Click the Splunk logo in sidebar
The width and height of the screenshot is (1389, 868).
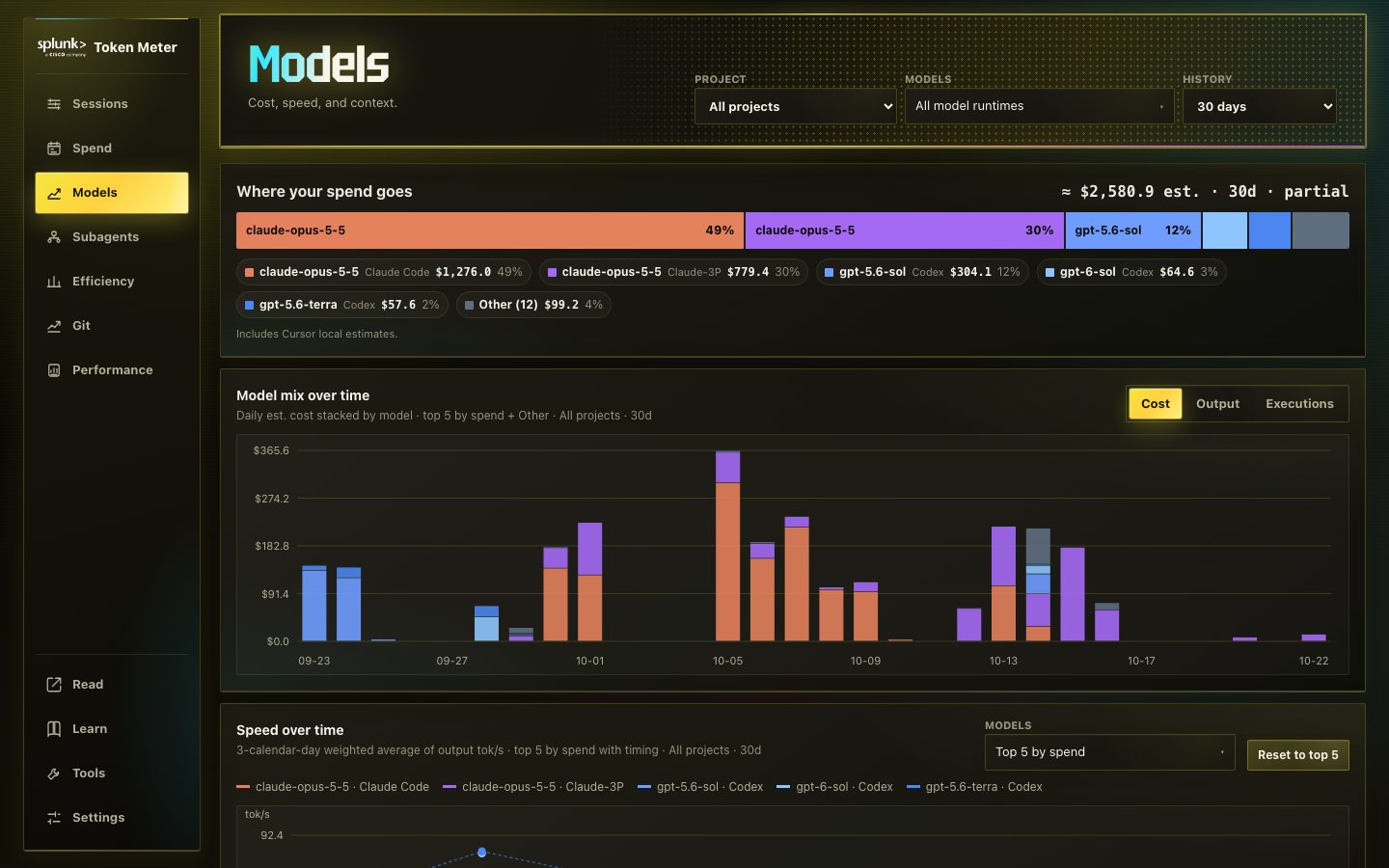coord(62,46)
